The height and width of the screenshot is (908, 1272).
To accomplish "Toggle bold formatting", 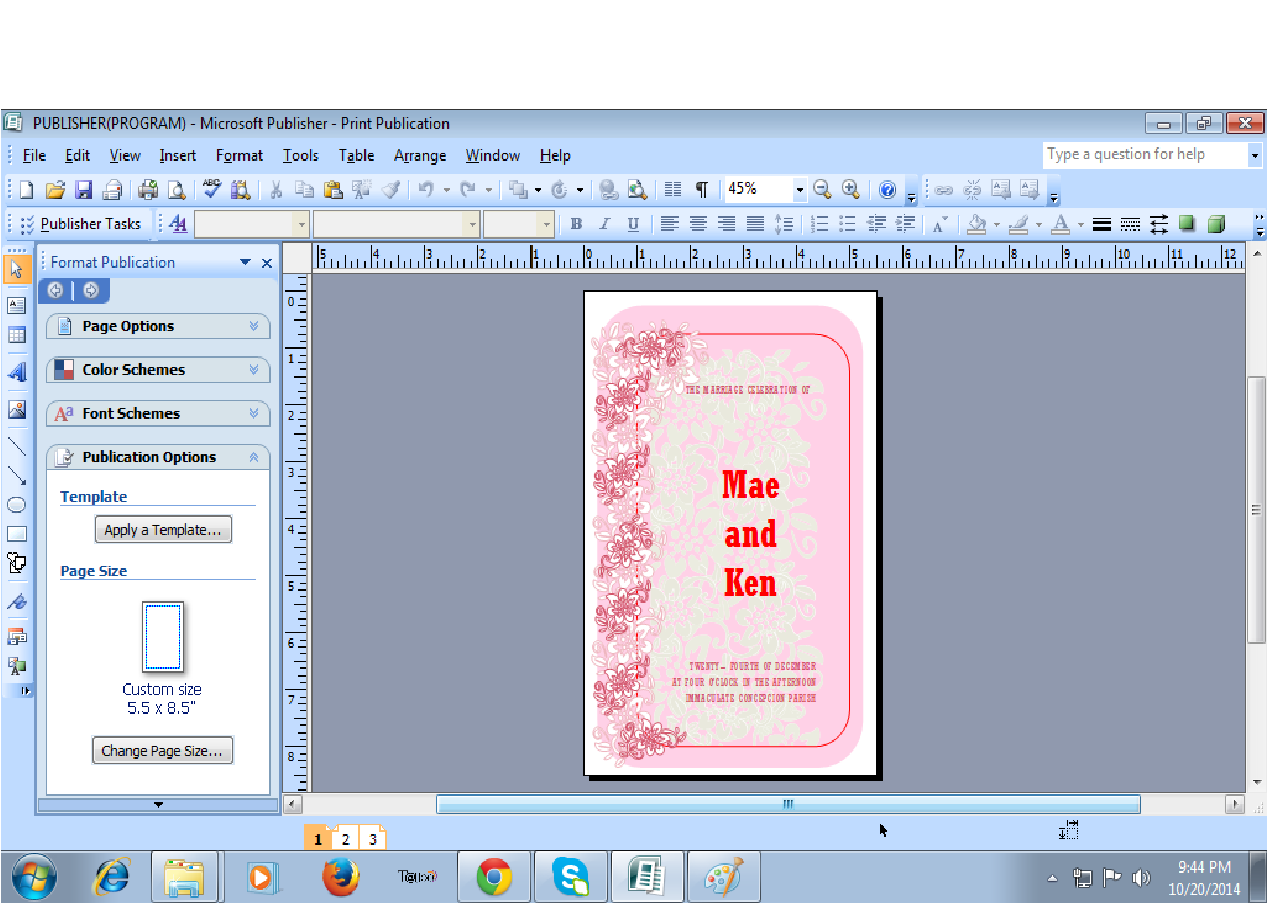I will 577,224.
